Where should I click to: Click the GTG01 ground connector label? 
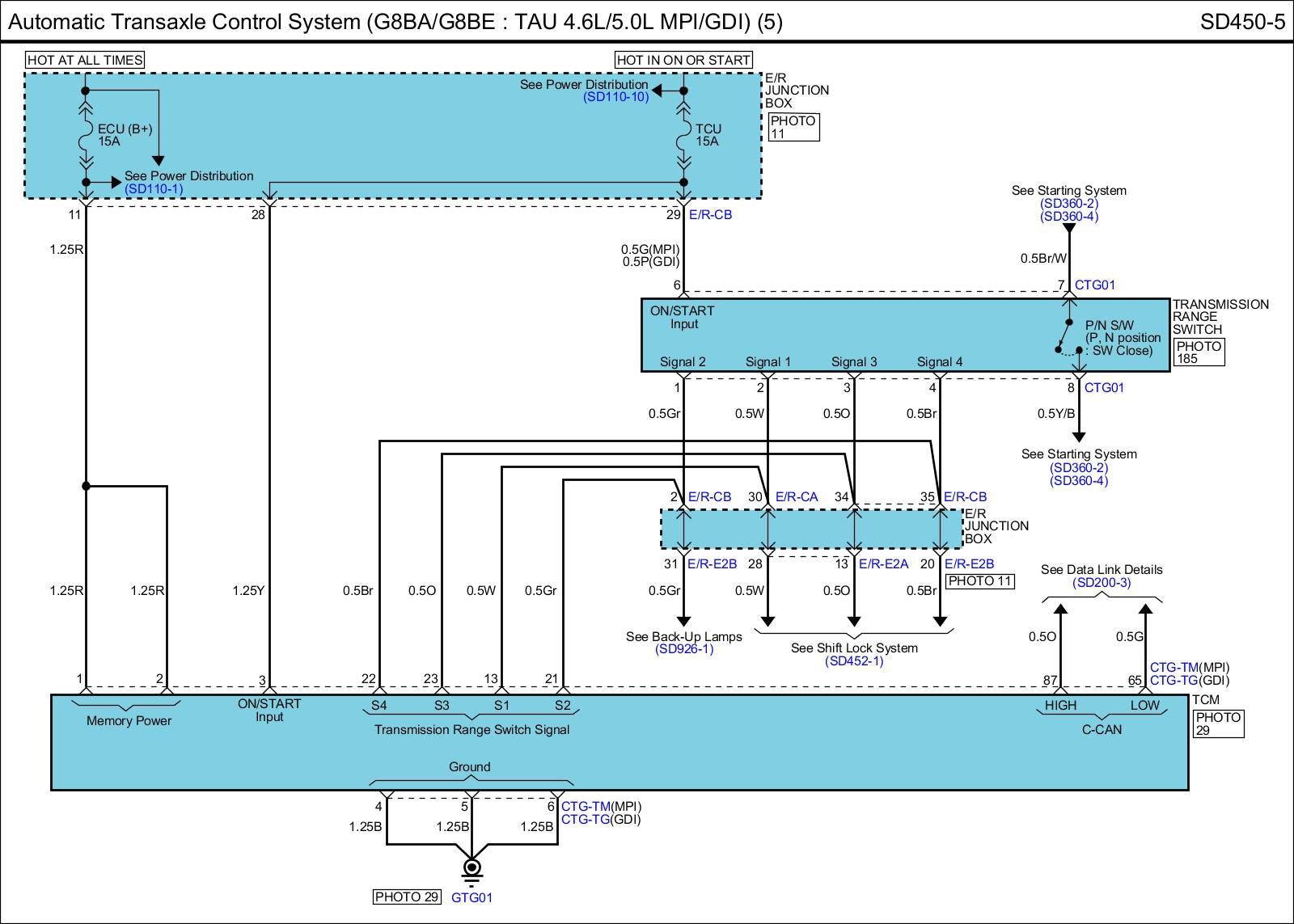click(472, 897)
